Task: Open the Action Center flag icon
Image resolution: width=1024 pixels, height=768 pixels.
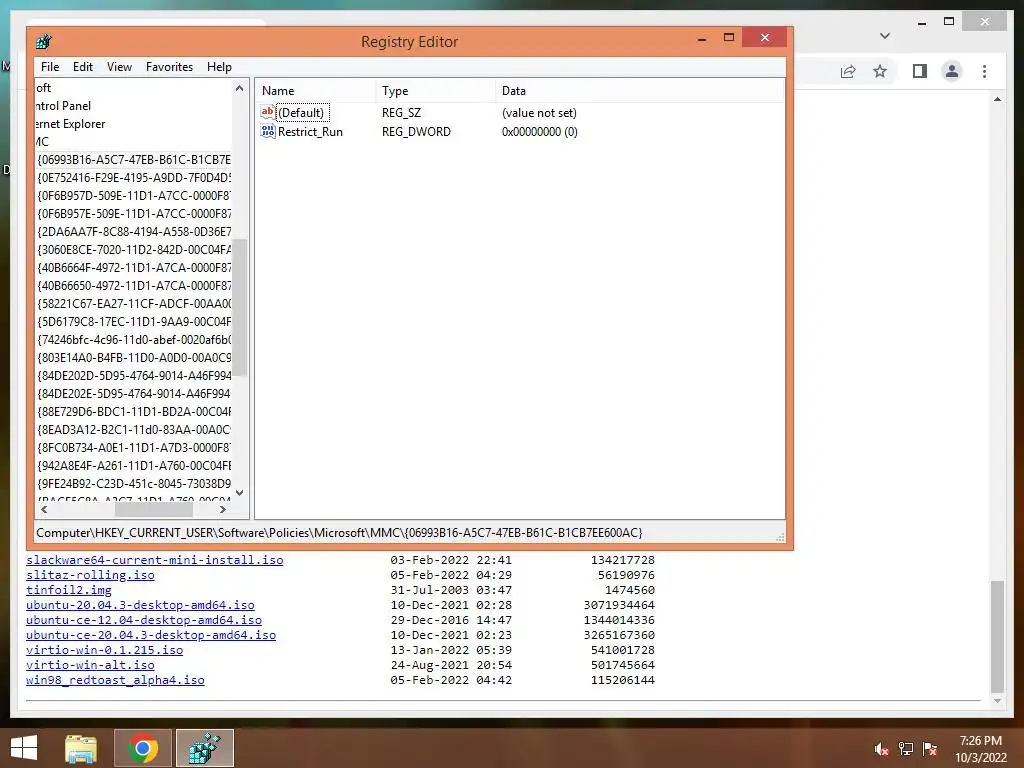Action: [930, 749]
